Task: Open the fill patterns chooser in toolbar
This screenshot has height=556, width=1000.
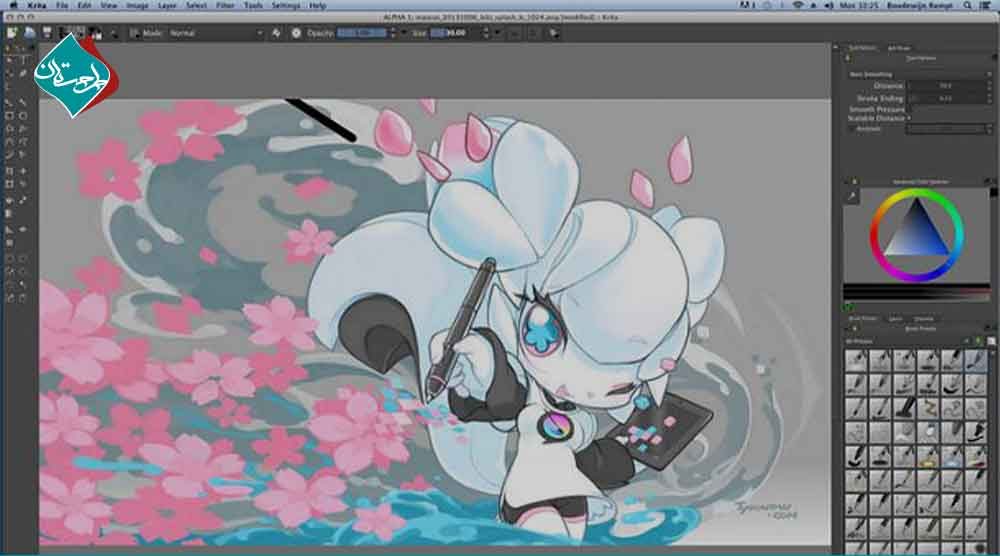Action: 80,33
